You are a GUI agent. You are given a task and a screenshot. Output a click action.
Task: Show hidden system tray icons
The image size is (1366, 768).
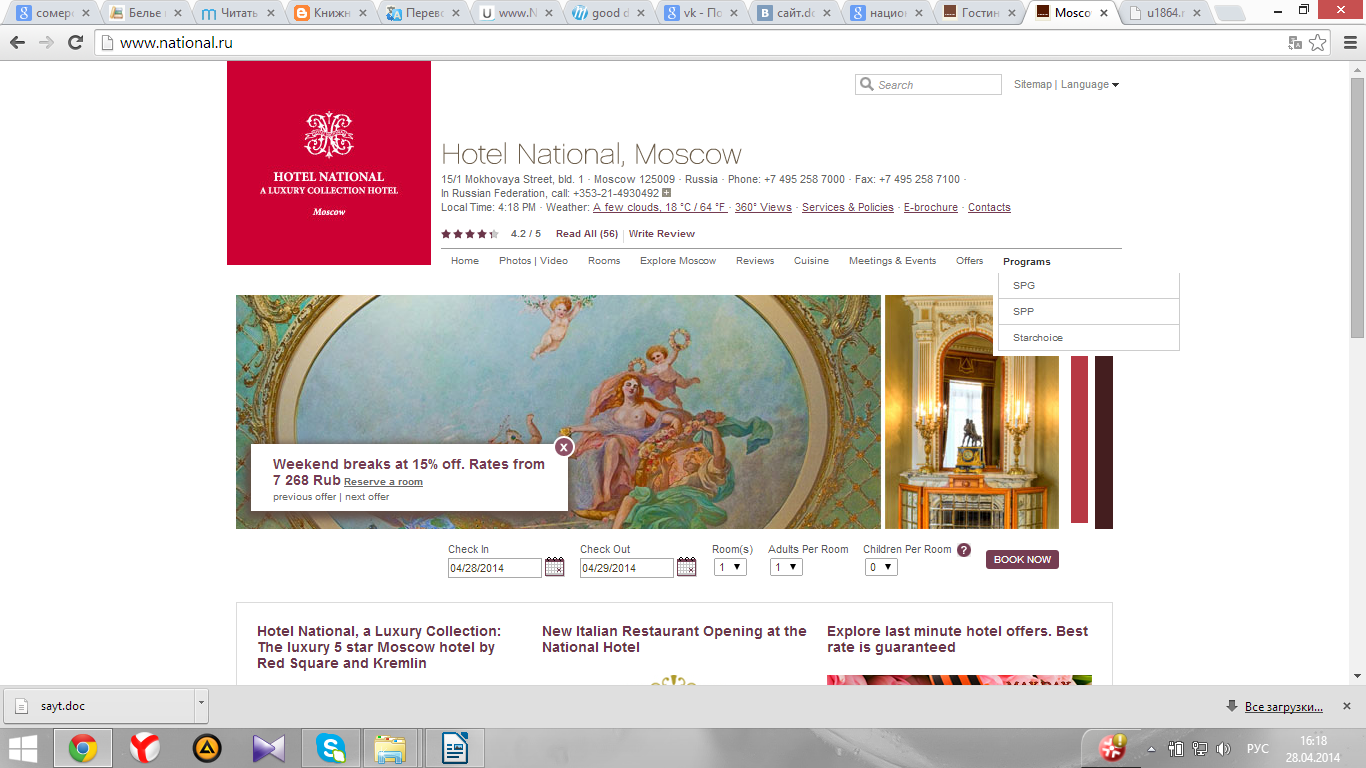[x=1151, y=749]
